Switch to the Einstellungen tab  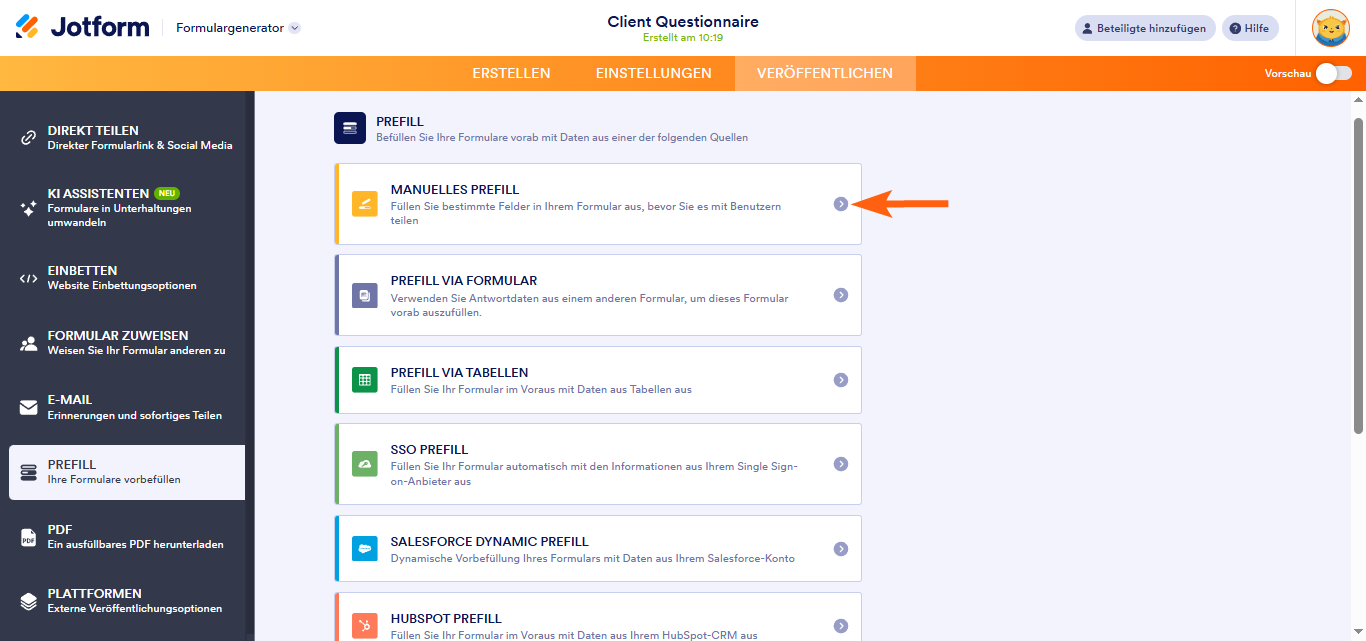(x=653, y=73)
